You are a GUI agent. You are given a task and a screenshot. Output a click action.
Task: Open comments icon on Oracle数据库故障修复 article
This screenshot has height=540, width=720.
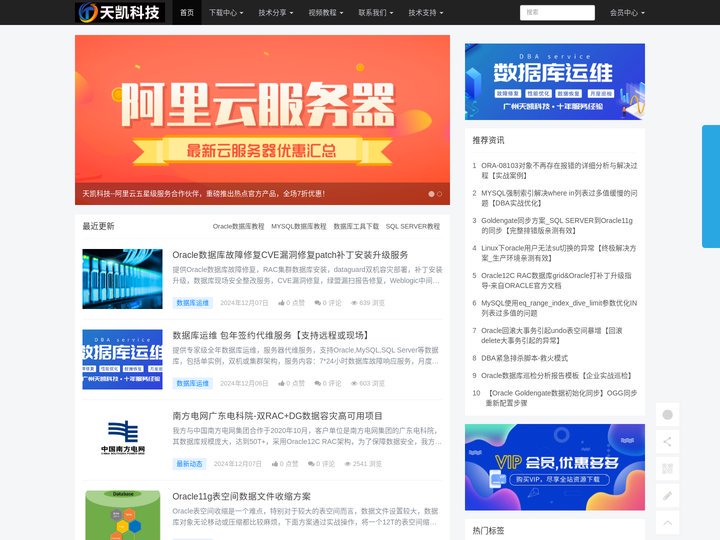317,303
